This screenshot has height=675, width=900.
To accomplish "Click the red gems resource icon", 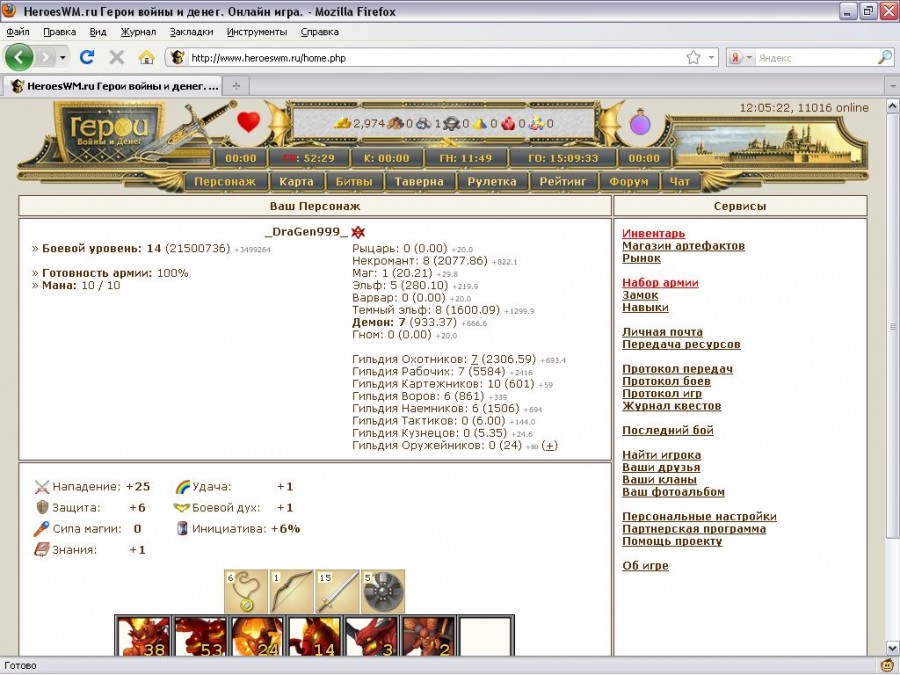I will 508,123.
